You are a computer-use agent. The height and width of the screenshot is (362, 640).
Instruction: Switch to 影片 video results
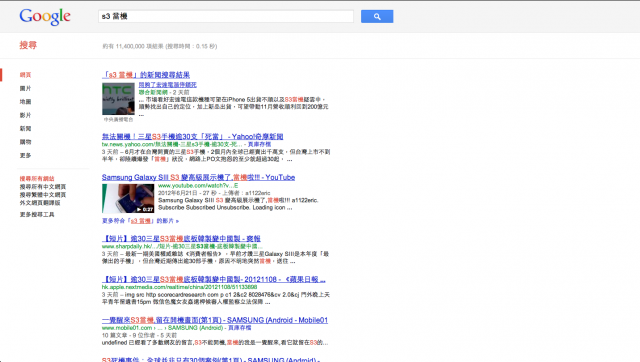coord(25,115)
